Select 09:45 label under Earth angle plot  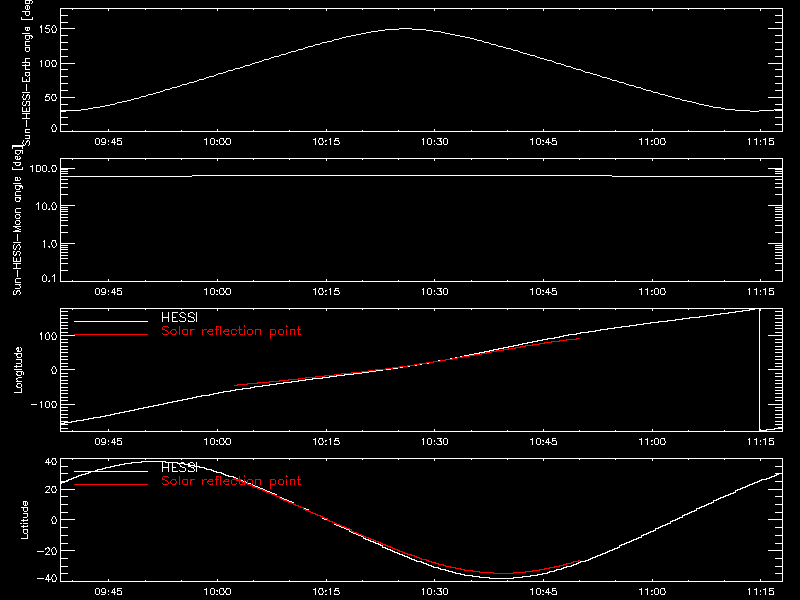[108, 142]
